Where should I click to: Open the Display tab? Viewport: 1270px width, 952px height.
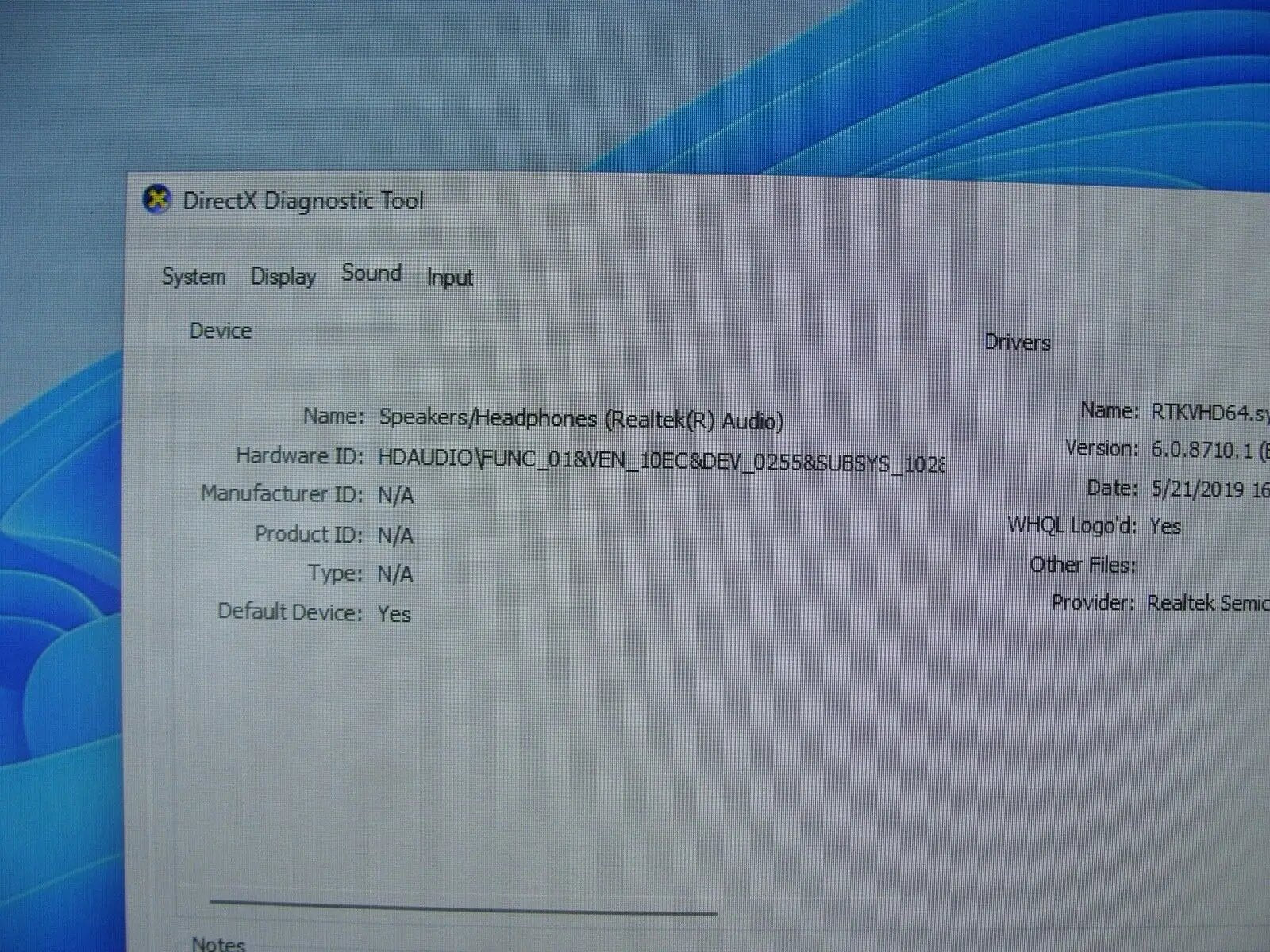pos(283,277)
